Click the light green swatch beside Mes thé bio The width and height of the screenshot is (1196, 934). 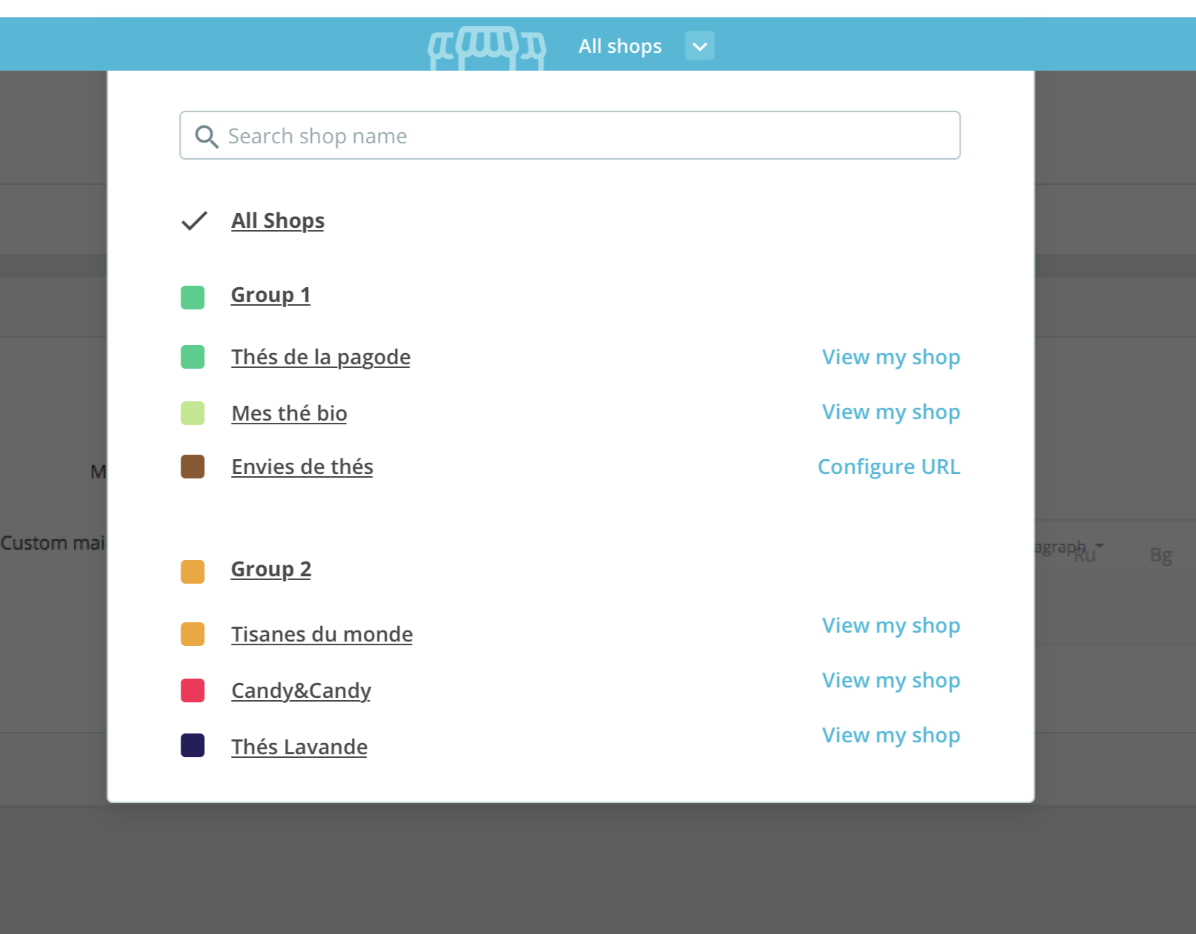[x=193, y=413]
